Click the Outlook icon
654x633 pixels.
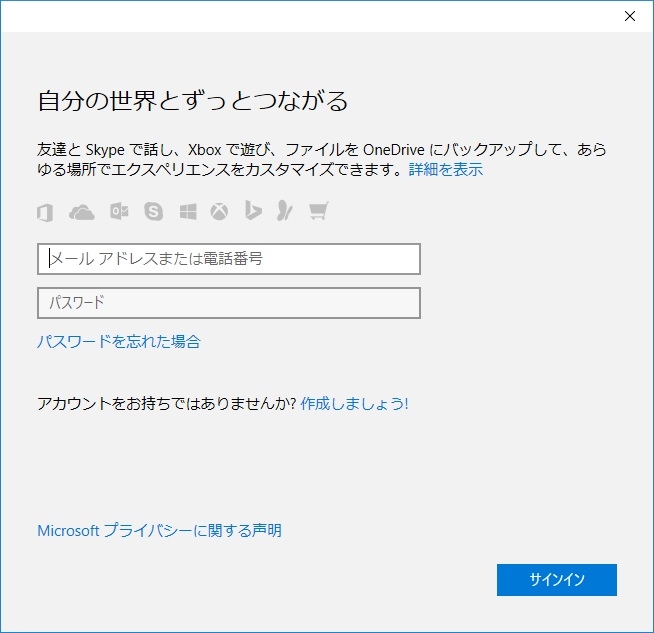pos(119,212)
